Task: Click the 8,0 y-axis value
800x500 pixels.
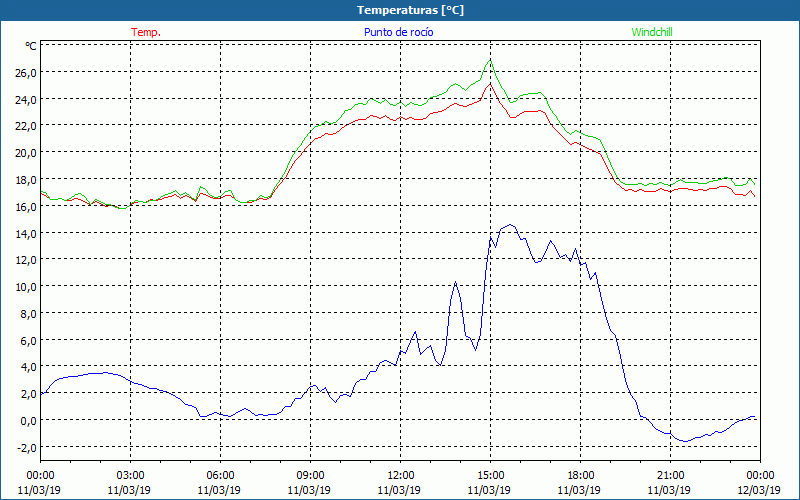Action: tap(28, 314)
